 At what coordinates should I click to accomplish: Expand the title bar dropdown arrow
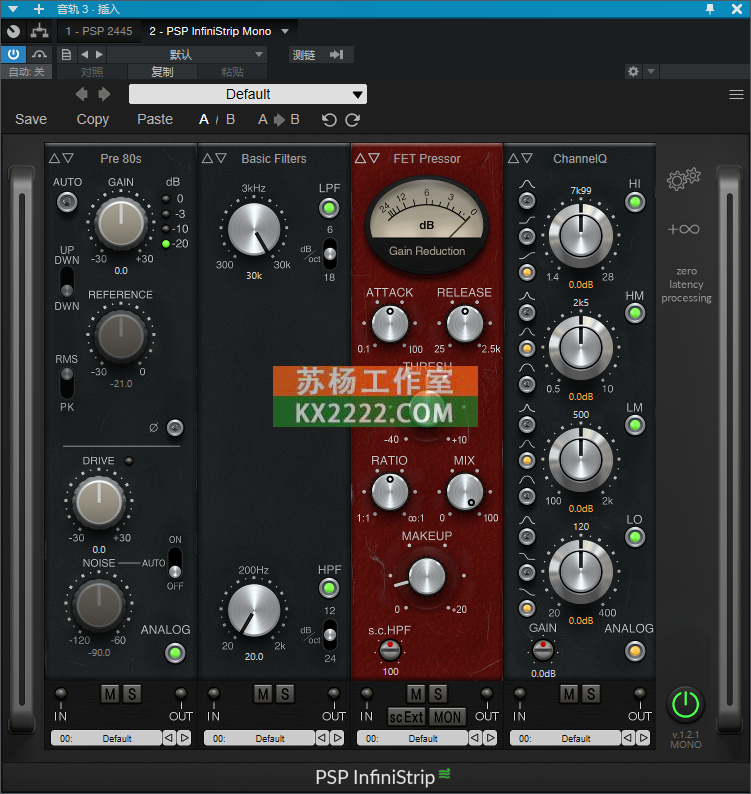pyautogui.click(x=13, y=9)
